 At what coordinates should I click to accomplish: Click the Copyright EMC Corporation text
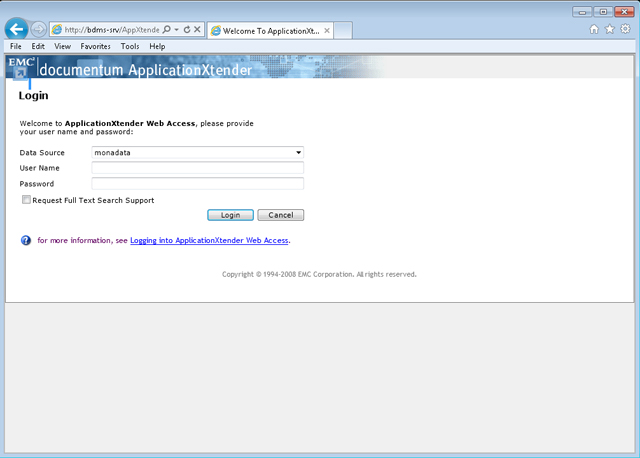point(319,274)
